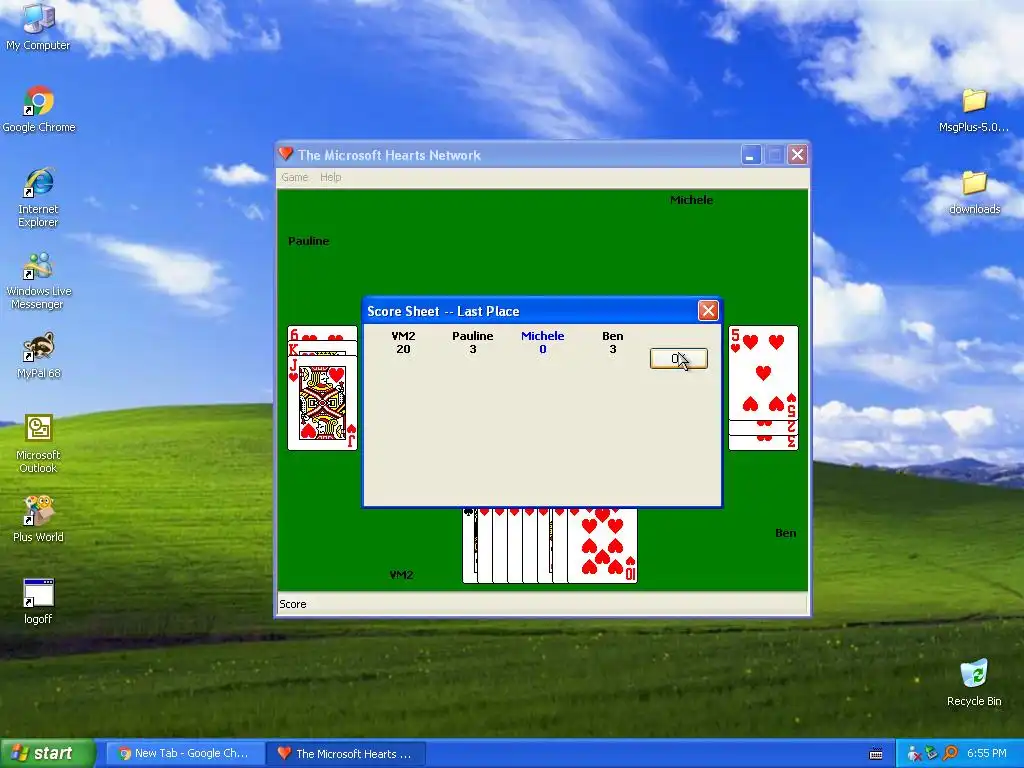
Task: Open Plus World desktop shortcut
Action: pyautogui.click(x=38, y=519)
